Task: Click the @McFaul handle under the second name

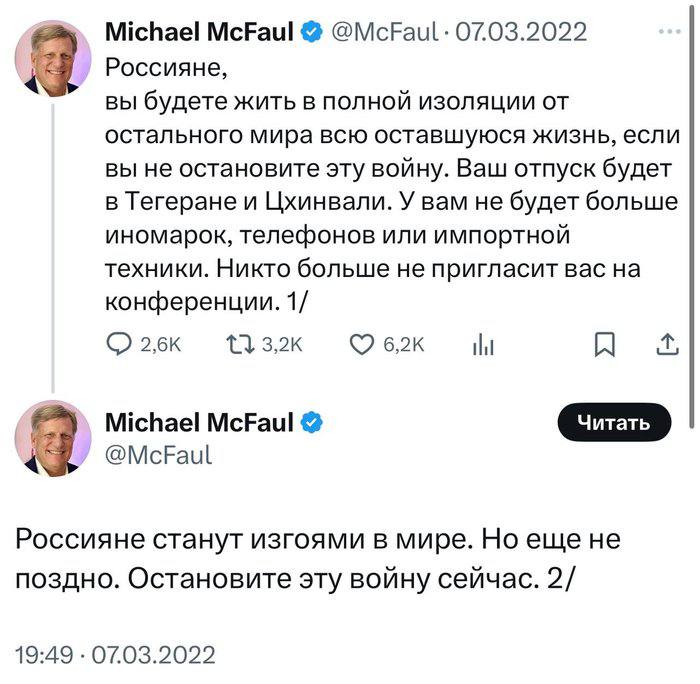Action: [x=158, y=455]
